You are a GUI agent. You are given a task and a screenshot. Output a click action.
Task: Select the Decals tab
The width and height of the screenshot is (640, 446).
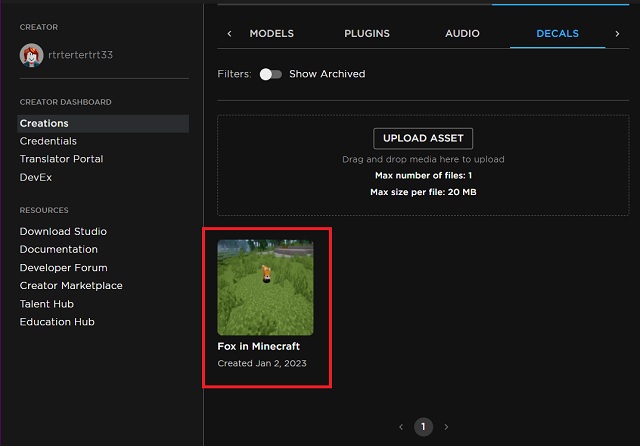pos(557,33)
